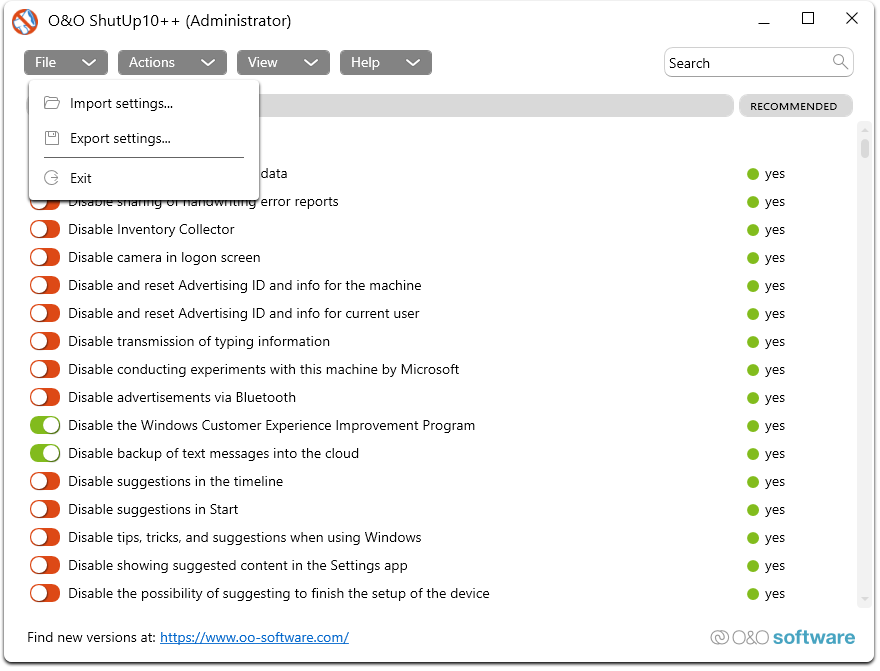Click 'Disable suggestions in the timeline' text

click(x=176, y=481)
